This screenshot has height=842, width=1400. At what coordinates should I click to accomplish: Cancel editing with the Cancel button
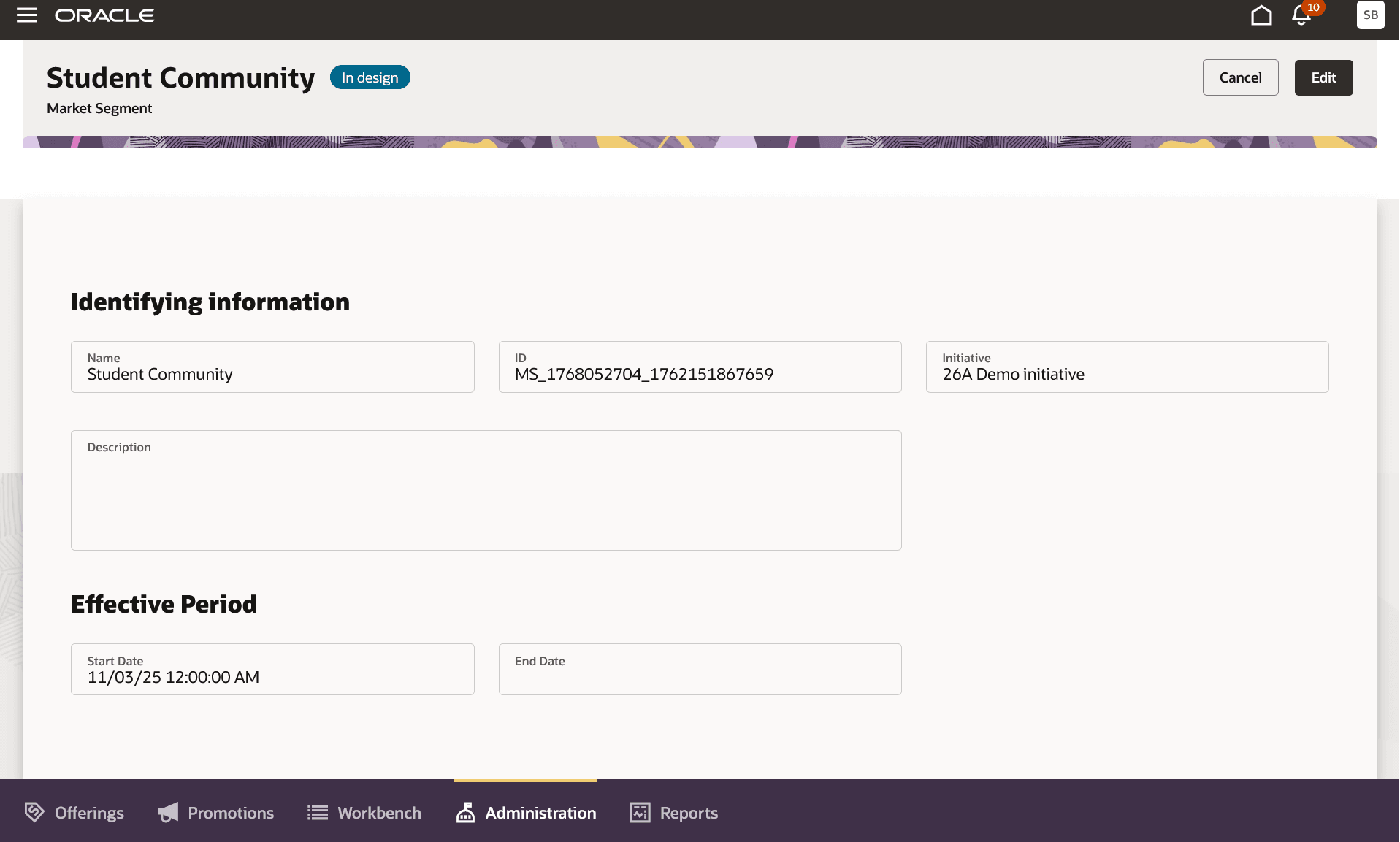point(1239,77)
